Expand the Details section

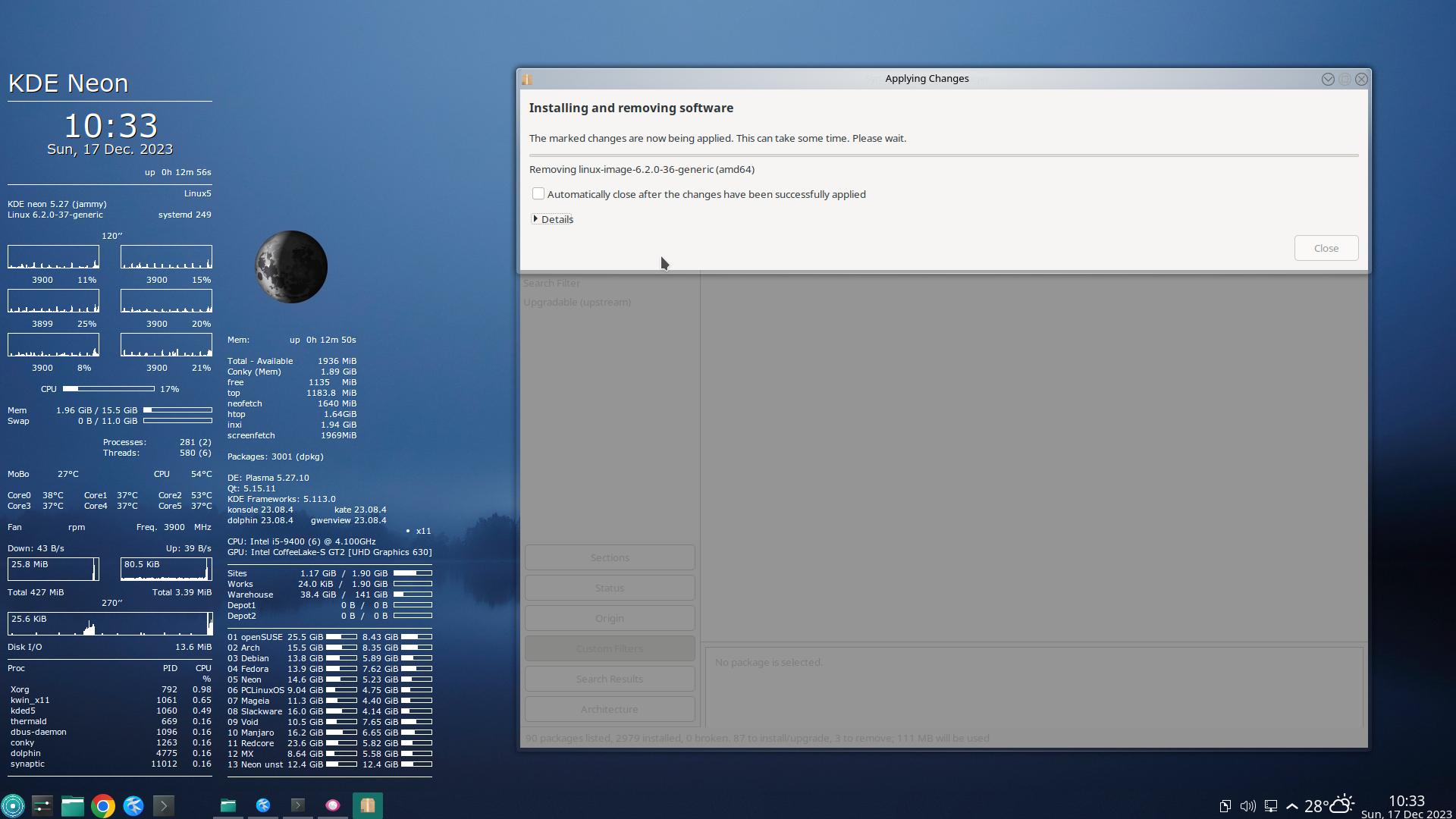coord(553,219)
